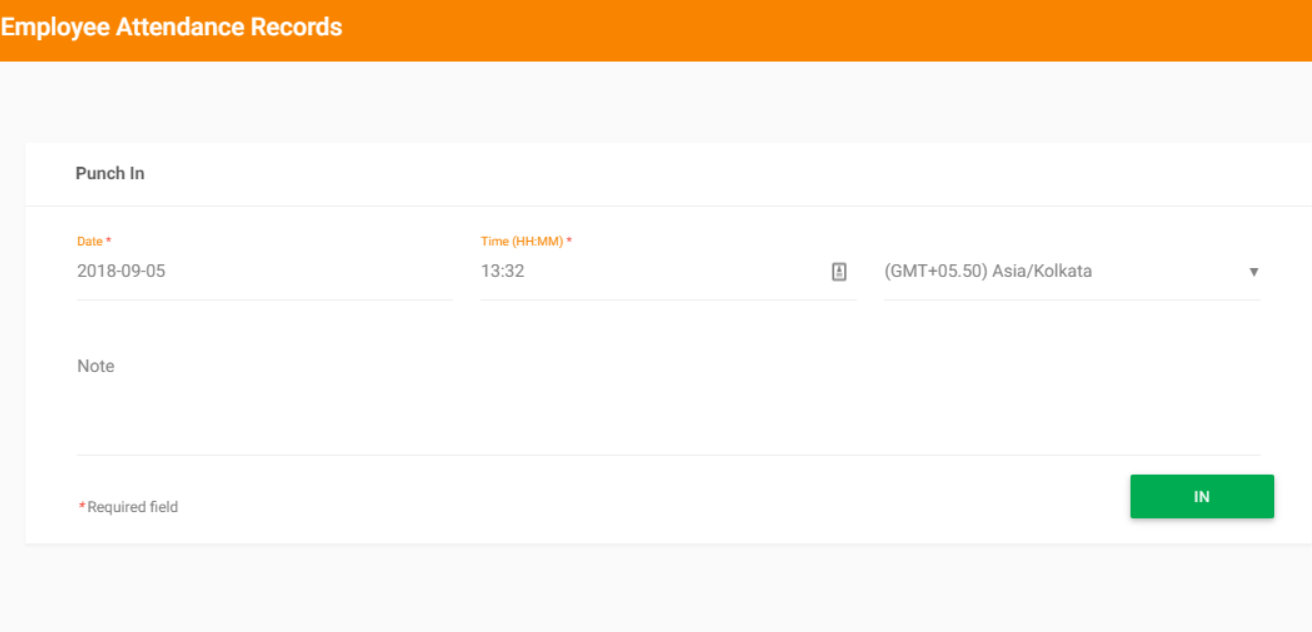Image resolution: width=1312 pixels, height=632 pixels.
Task: Open the Asia/Kolkata timezone selector
Action: (1070, 271)
